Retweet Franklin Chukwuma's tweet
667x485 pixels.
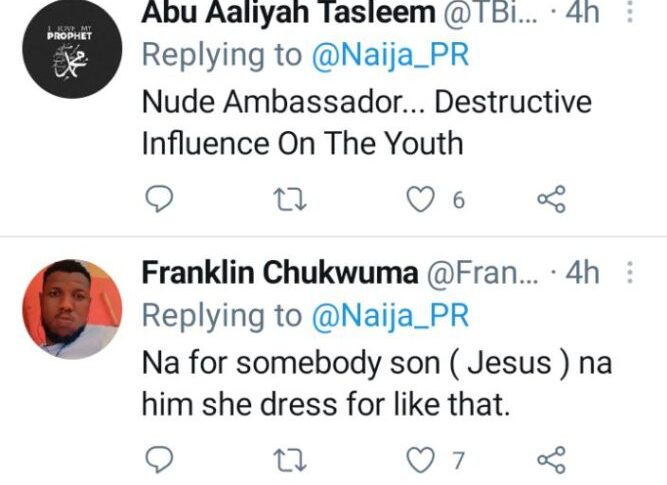coord(288,459)
